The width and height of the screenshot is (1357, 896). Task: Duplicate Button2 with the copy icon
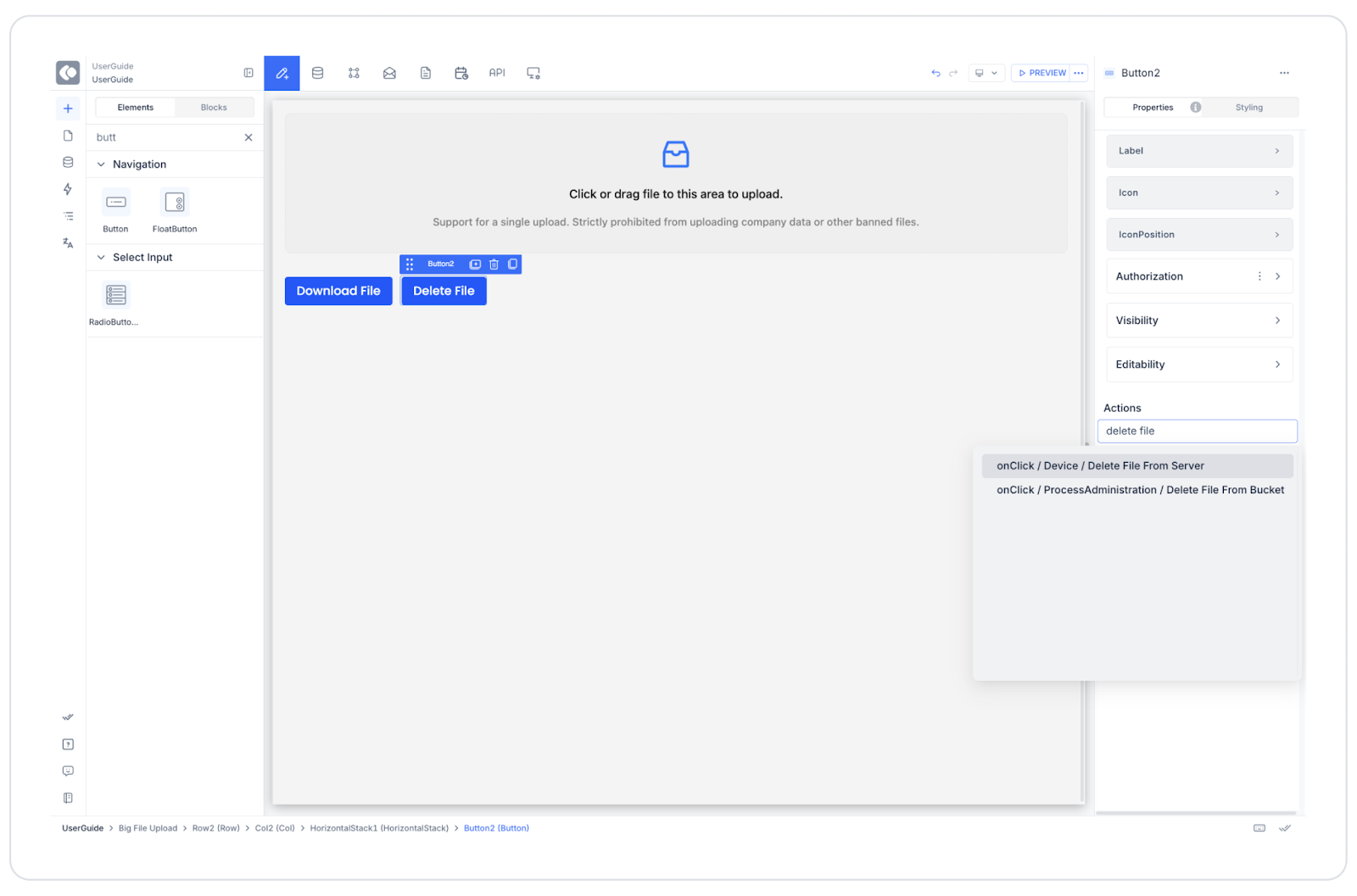point(512,264)
